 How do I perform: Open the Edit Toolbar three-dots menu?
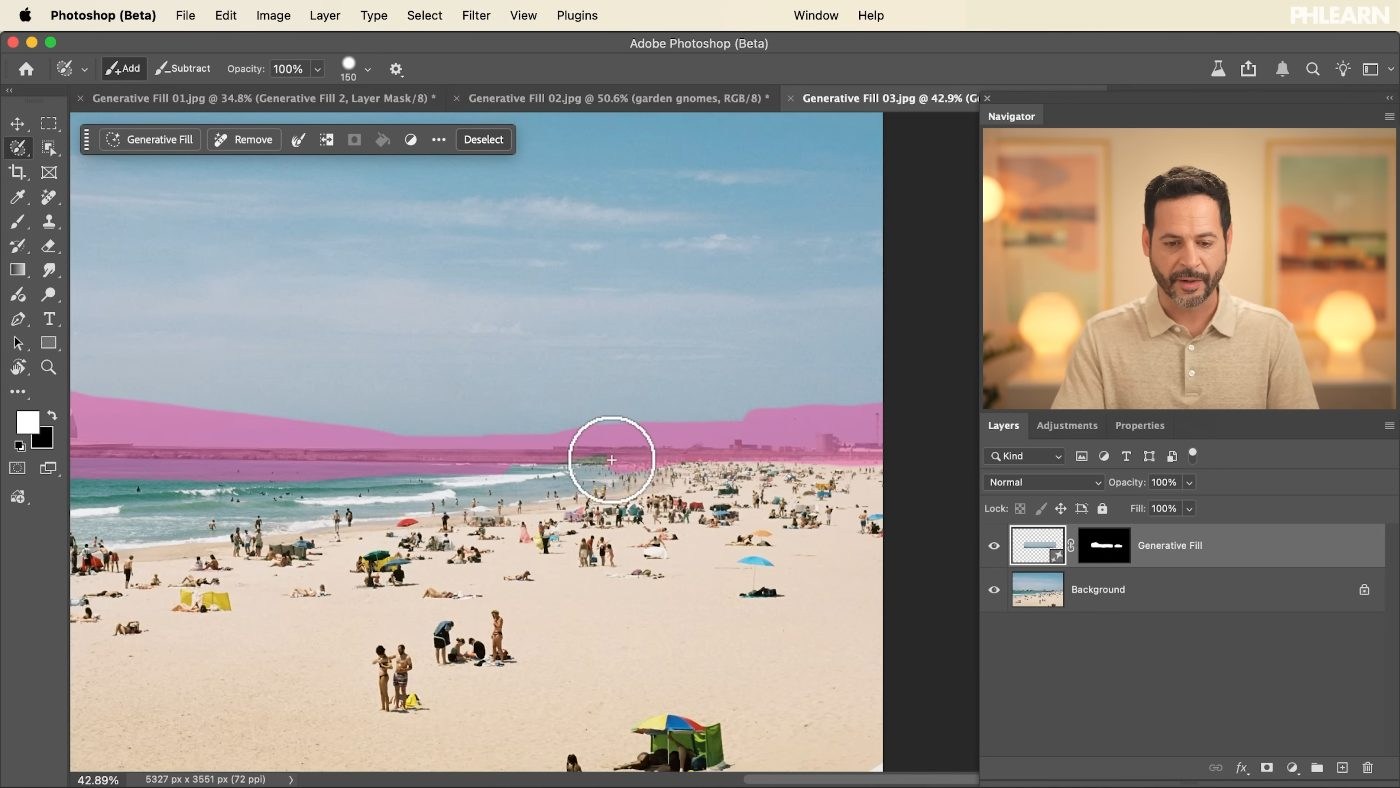18,392
